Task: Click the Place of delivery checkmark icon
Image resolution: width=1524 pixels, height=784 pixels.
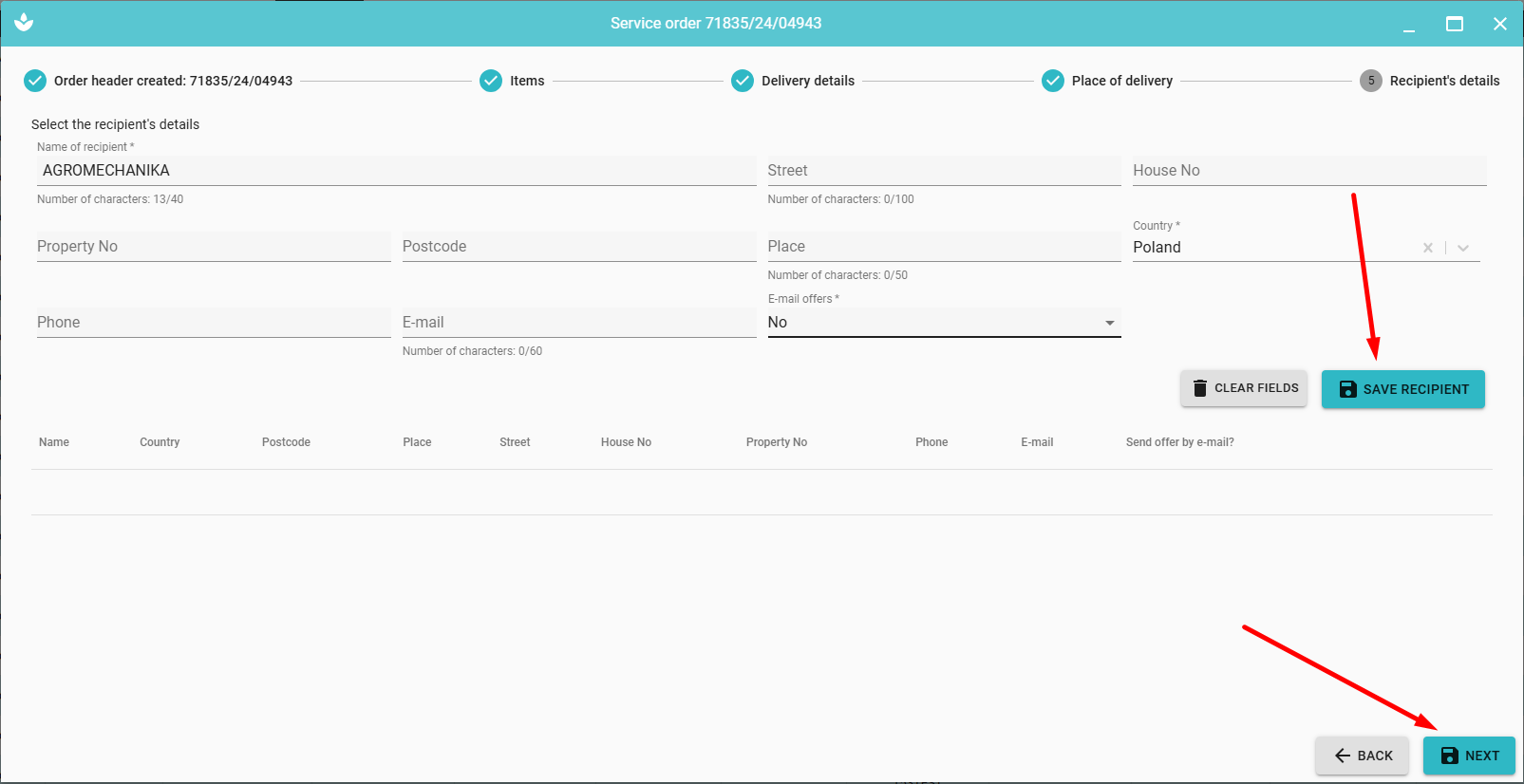Action: tap(1053, 81)
